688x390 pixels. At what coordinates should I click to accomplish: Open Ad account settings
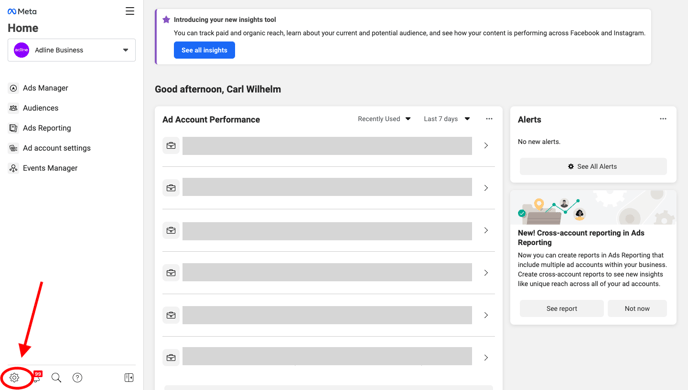[57, 148]
